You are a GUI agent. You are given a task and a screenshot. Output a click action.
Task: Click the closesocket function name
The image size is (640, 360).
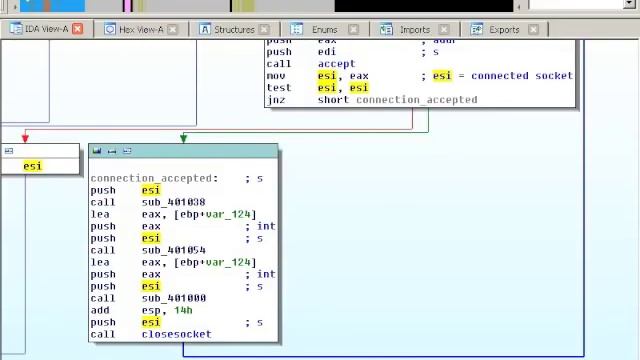click(177, 334)
